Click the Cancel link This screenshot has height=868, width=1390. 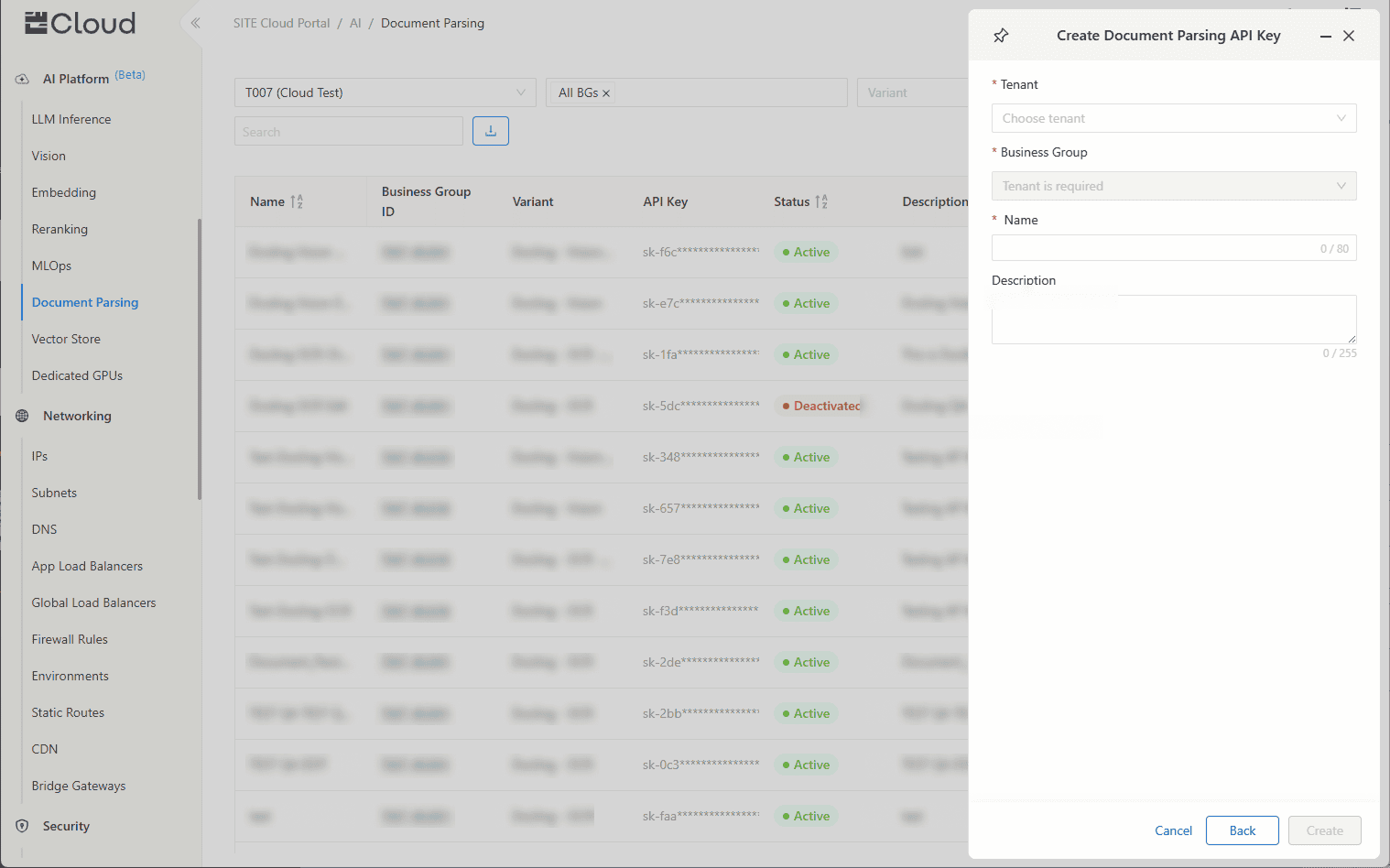coord(1173,830)
